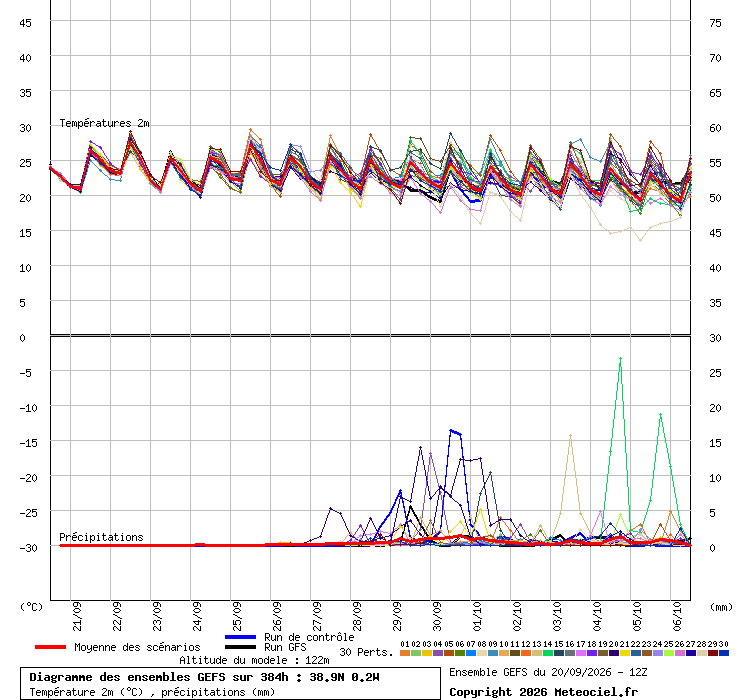Click the 06/10 date label
The height and width of the screenshot is (700, 740).
click(x=678, y=616)
